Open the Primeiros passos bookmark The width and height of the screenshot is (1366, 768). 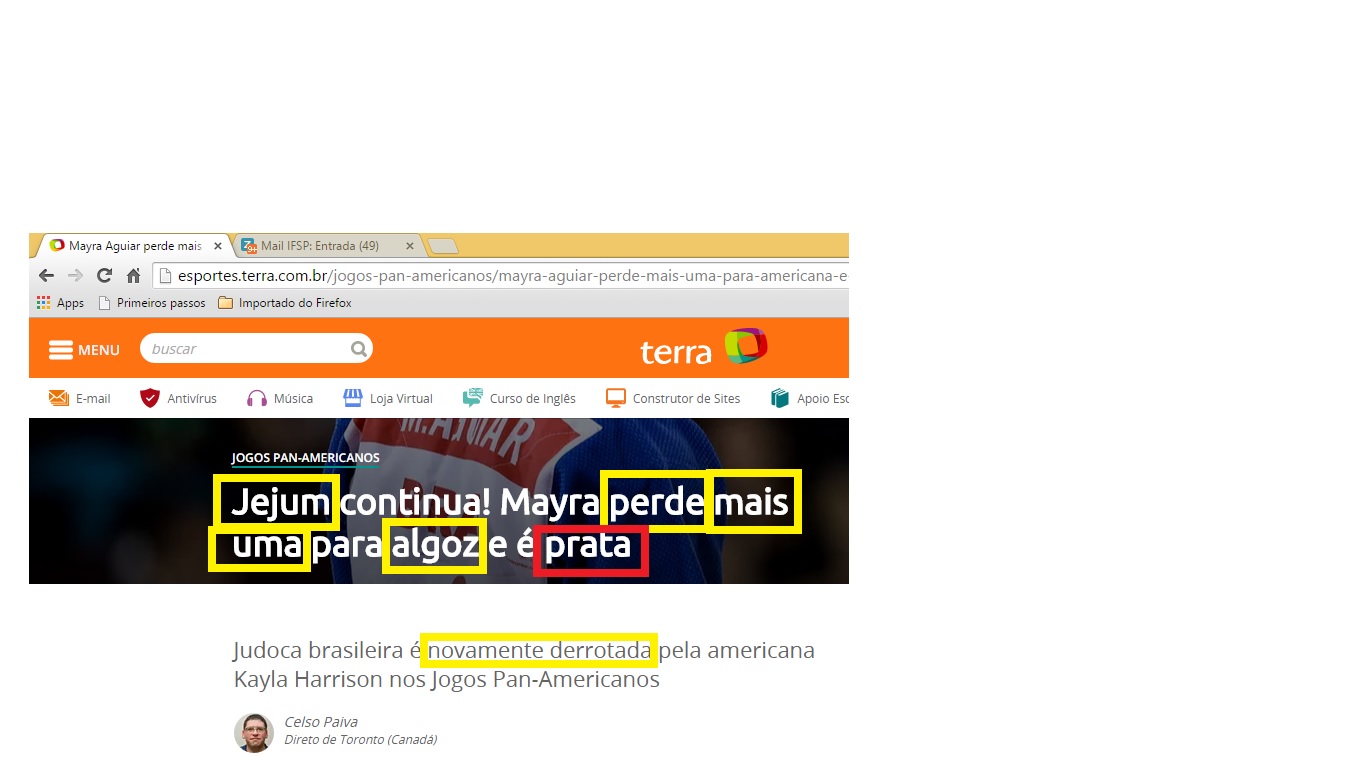point(151,303)
